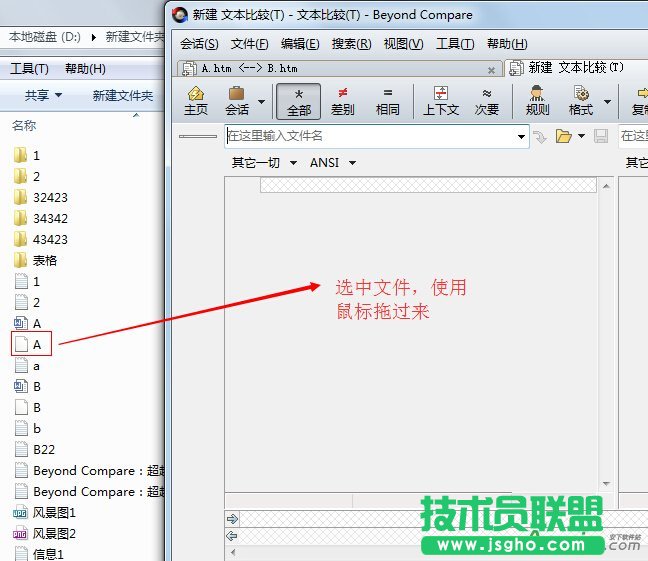Select the 表格 folder
Viewport: 648px width, 561px height.
[35, 260]
